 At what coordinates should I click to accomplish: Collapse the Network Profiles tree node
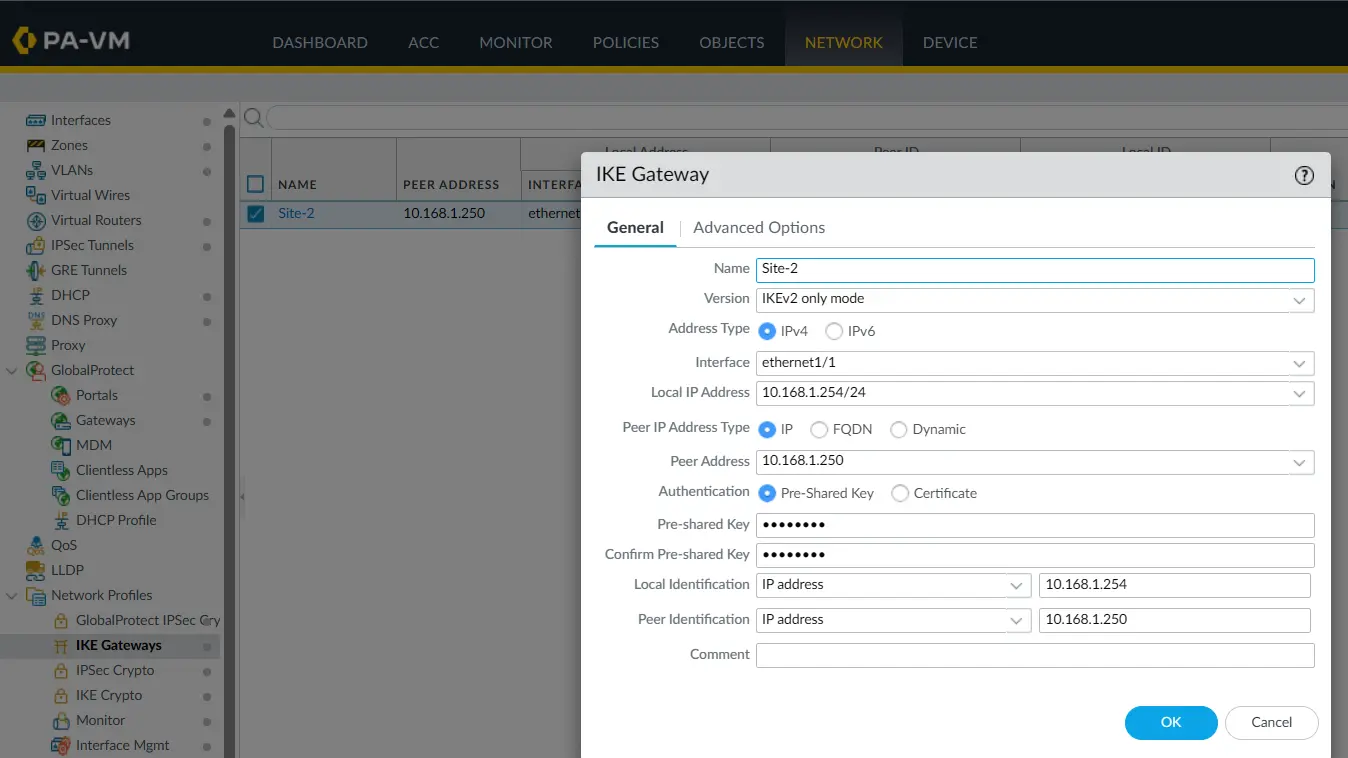(x=12, y=595)
